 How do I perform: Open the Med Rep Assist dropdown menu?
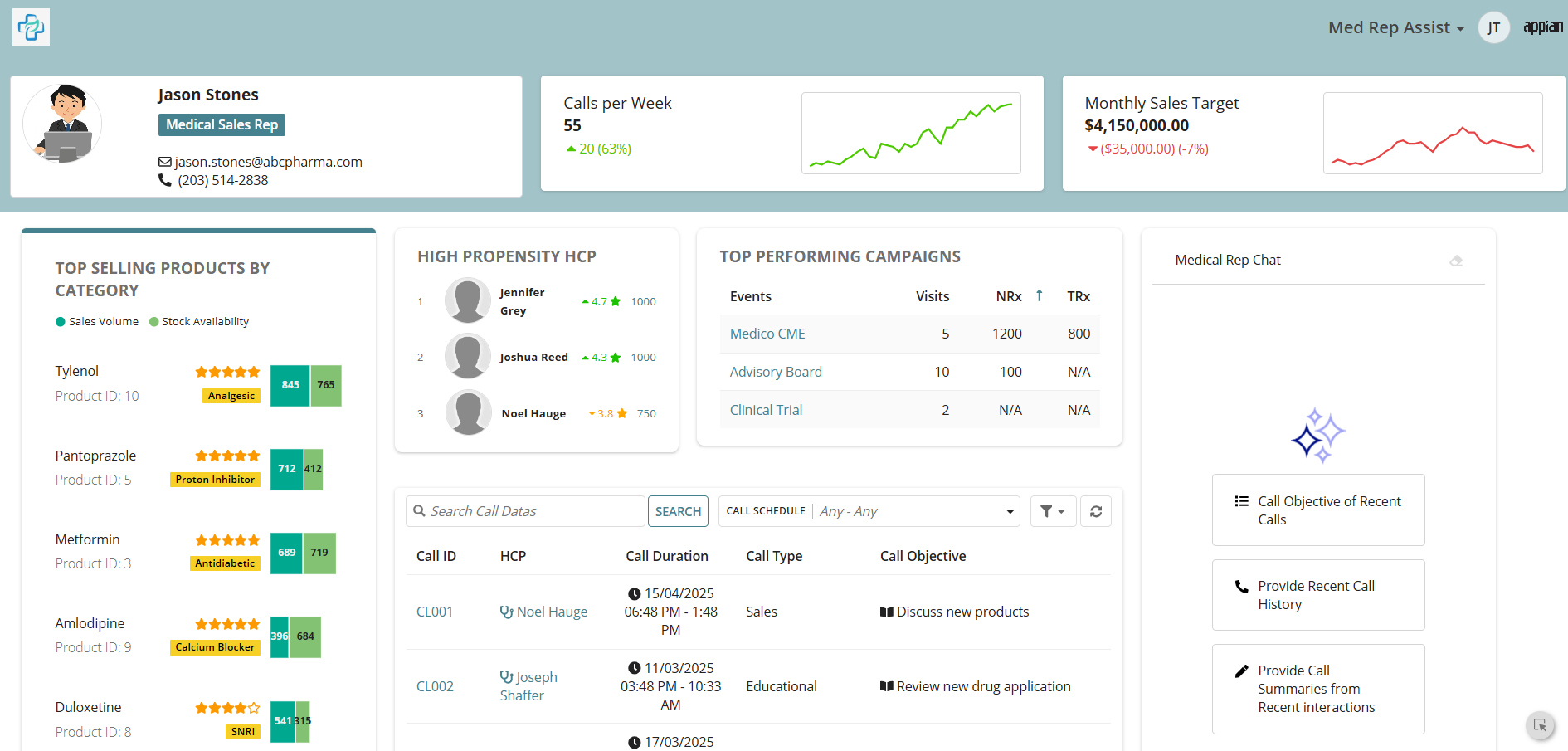tap(1396, 27)
